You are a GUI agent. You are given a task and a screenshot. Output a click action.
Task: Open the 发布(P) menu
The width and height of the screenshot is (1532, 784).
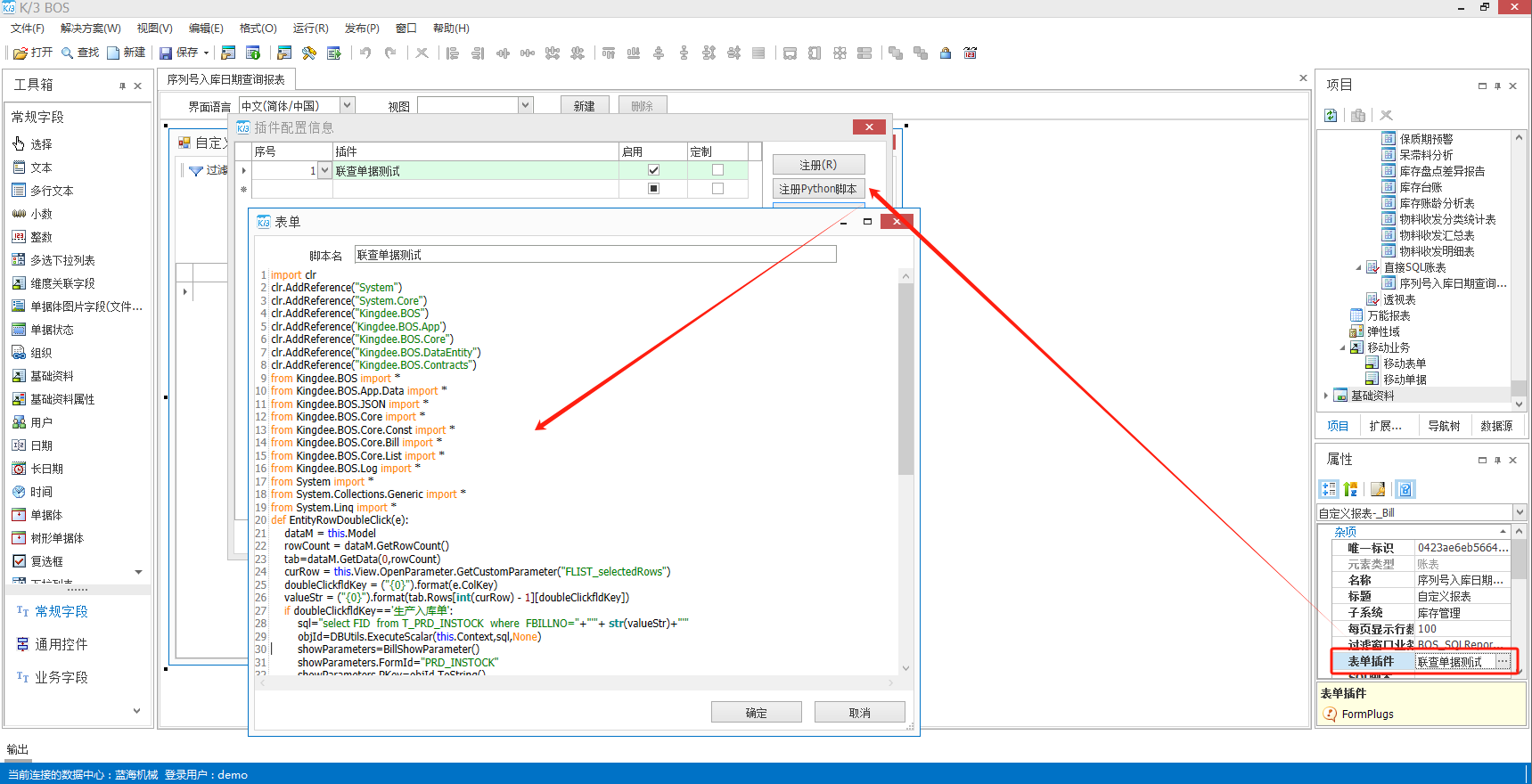[362, 29]
